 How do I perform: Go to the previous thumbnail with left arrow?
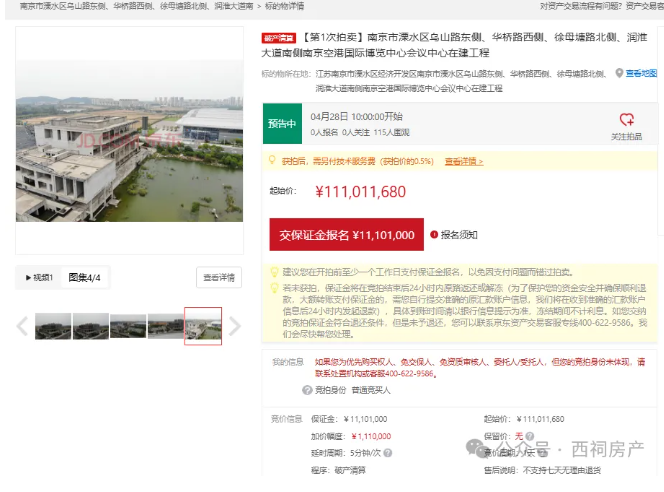click(x=22, y=326)
